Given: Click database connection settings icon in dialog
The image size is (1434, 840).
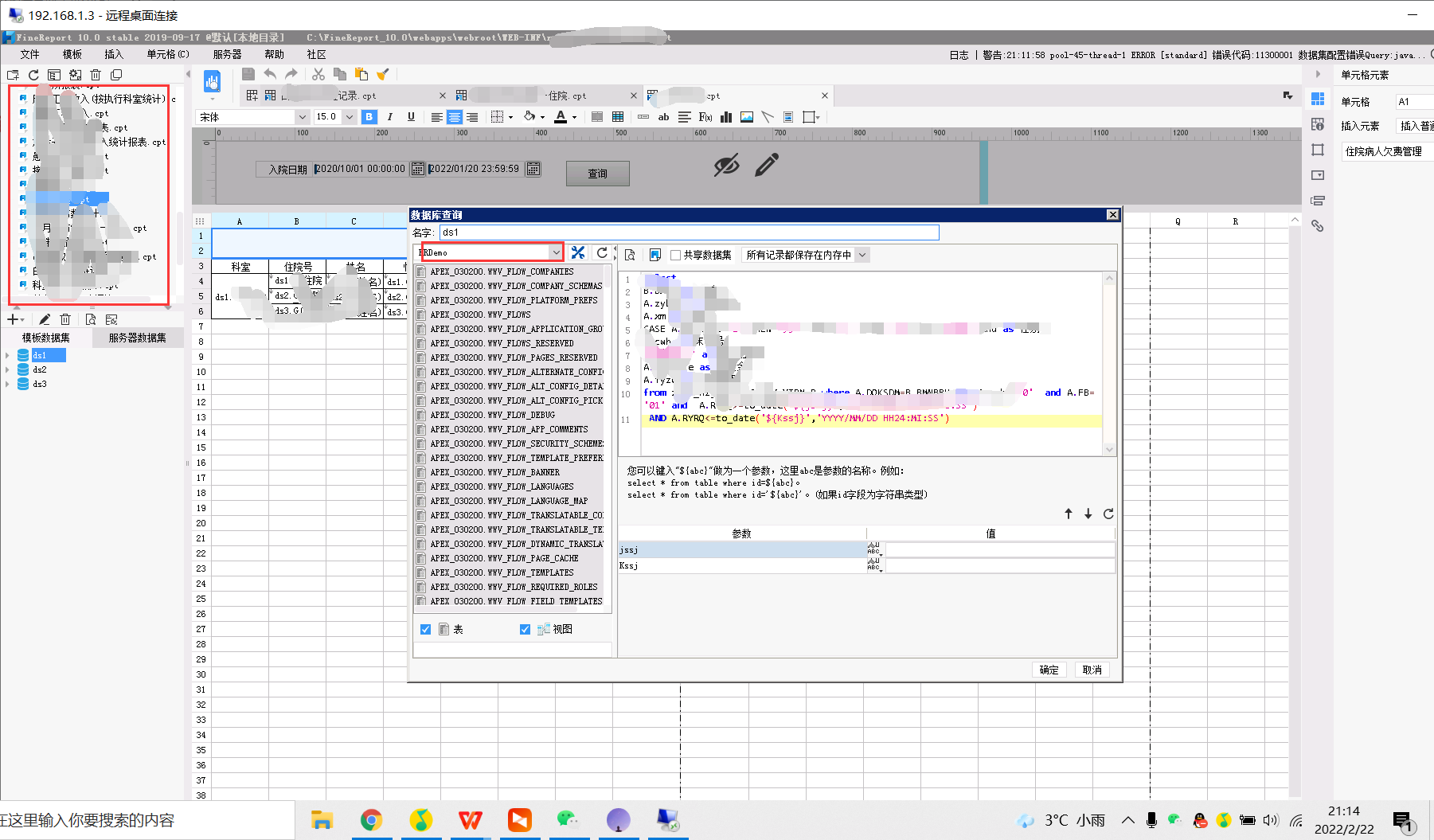Looking at the screenshot, I should coord(578,252).
